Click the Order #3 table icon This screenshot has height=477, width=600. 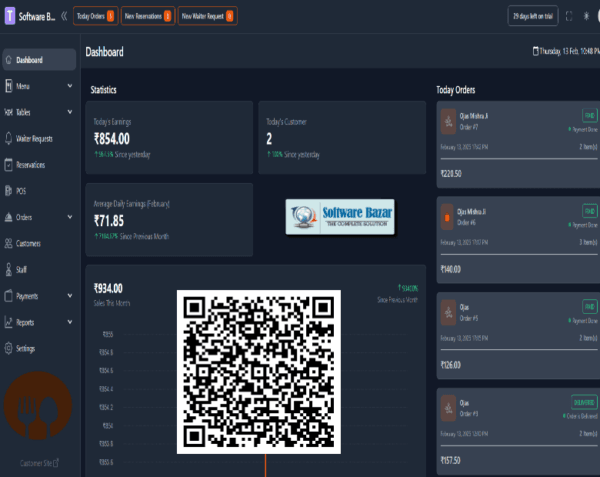(448, 409)
